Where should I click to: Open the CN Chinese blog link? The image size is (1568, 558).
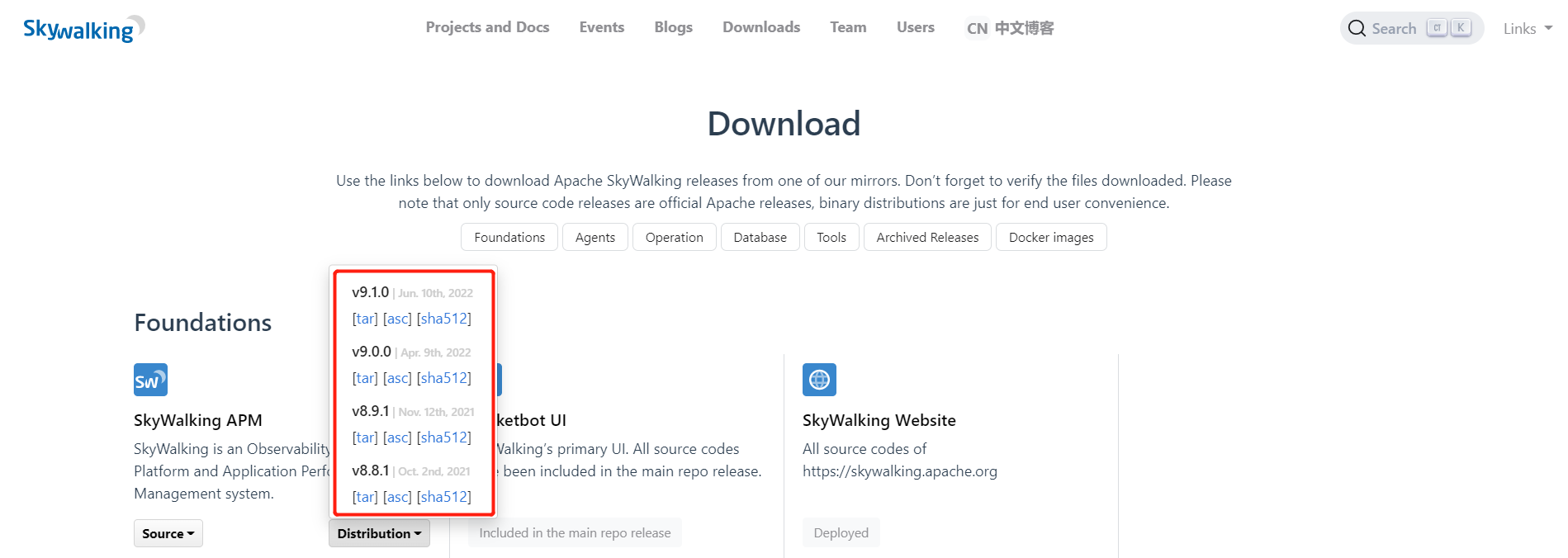click(x=1010, y=28)
